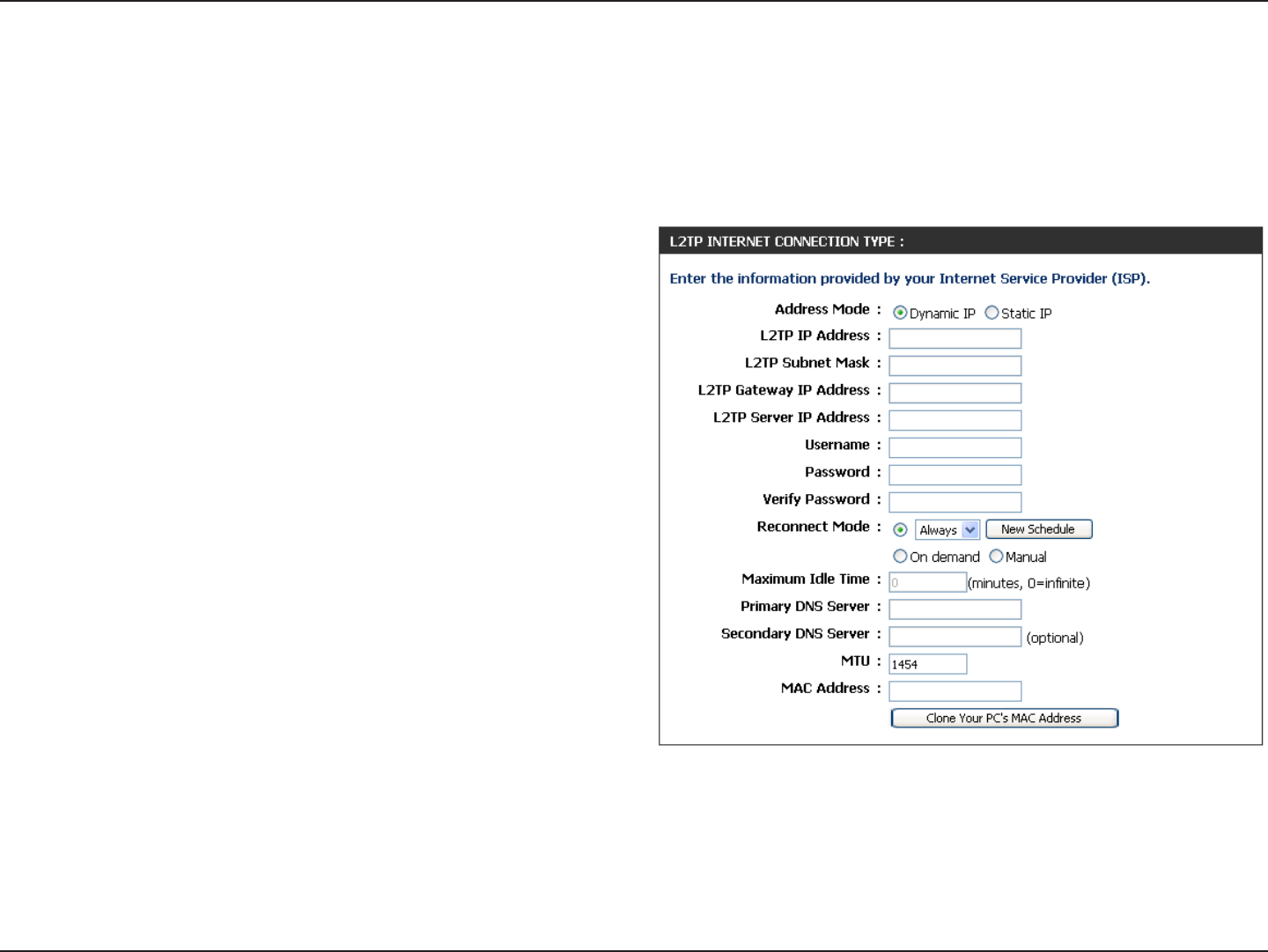
Task: Focus the L2TP Server IP Address field
Action: click(955, 421)
